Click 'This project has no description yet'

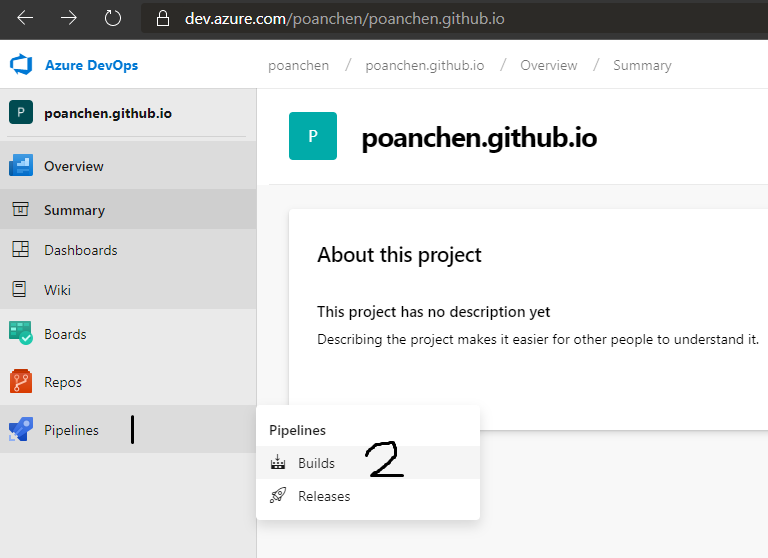[x=433, y=312]
